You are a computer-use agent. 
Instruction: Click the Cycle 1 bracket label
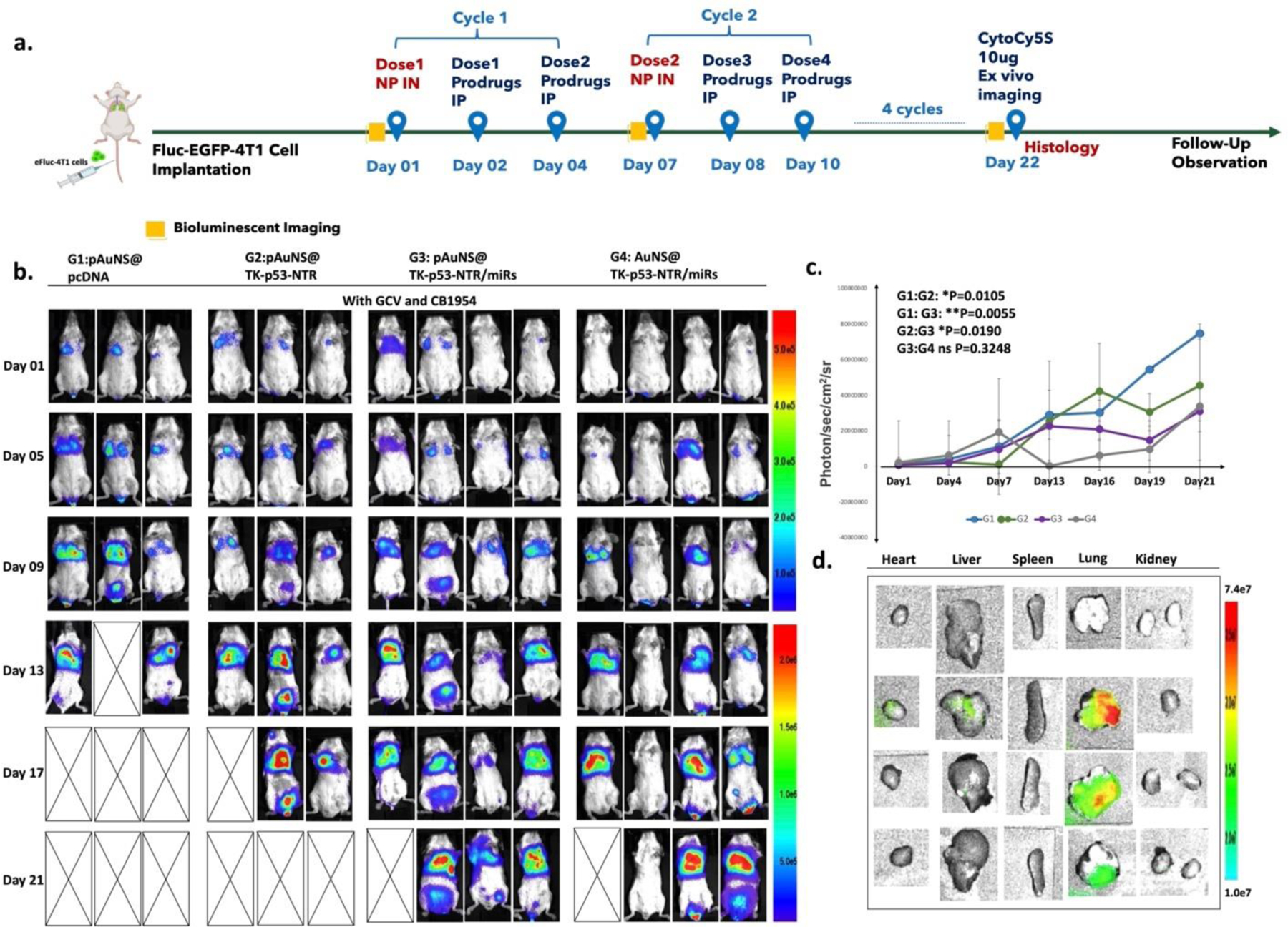point(479,17)
